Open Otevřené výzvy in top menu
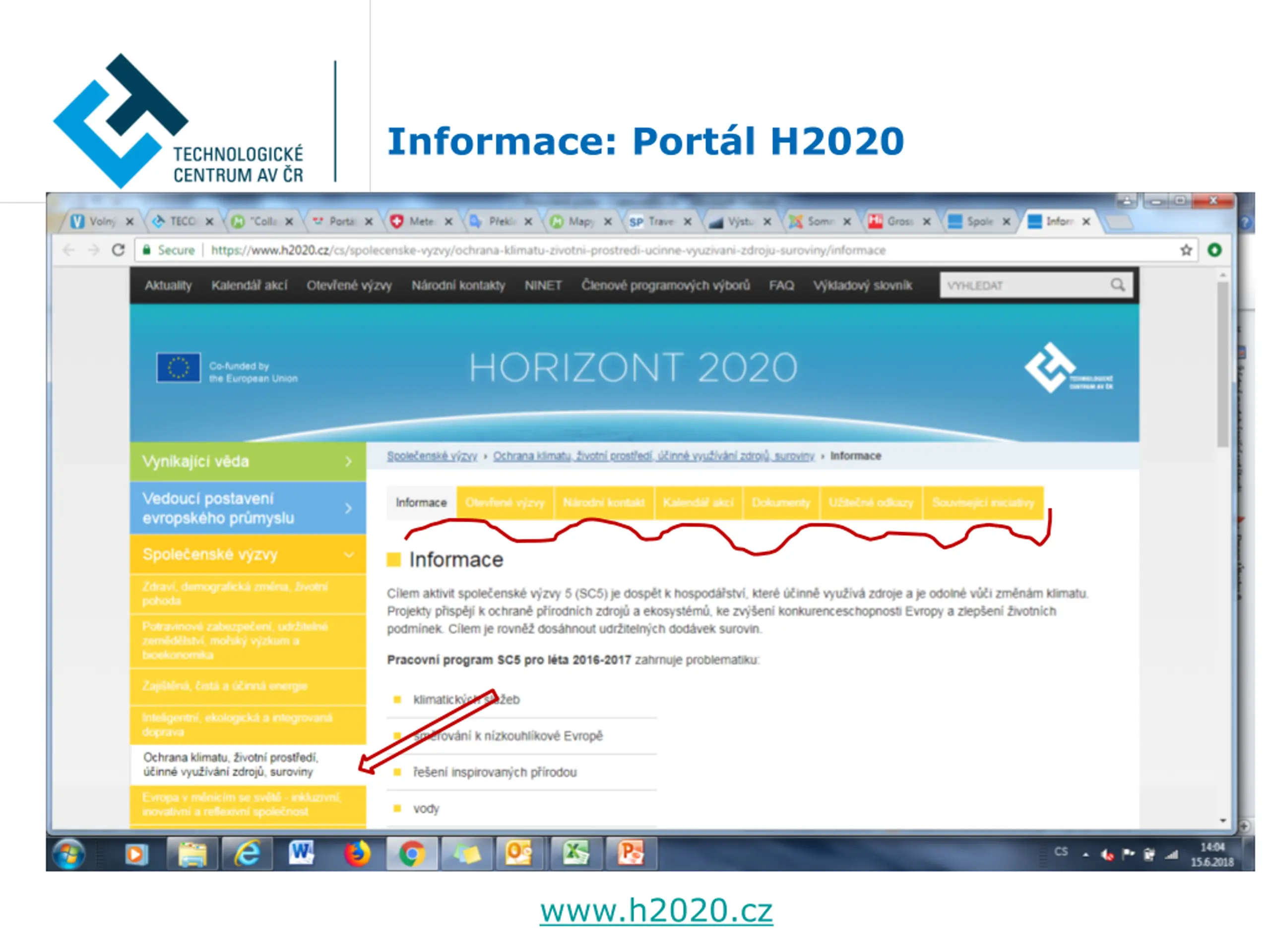 click(349, 285)
